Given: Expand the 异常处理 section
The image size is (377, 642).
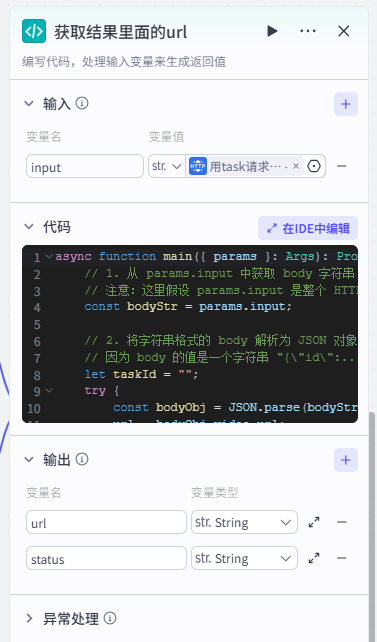Looking at the screenshot, I should (29, 618).
